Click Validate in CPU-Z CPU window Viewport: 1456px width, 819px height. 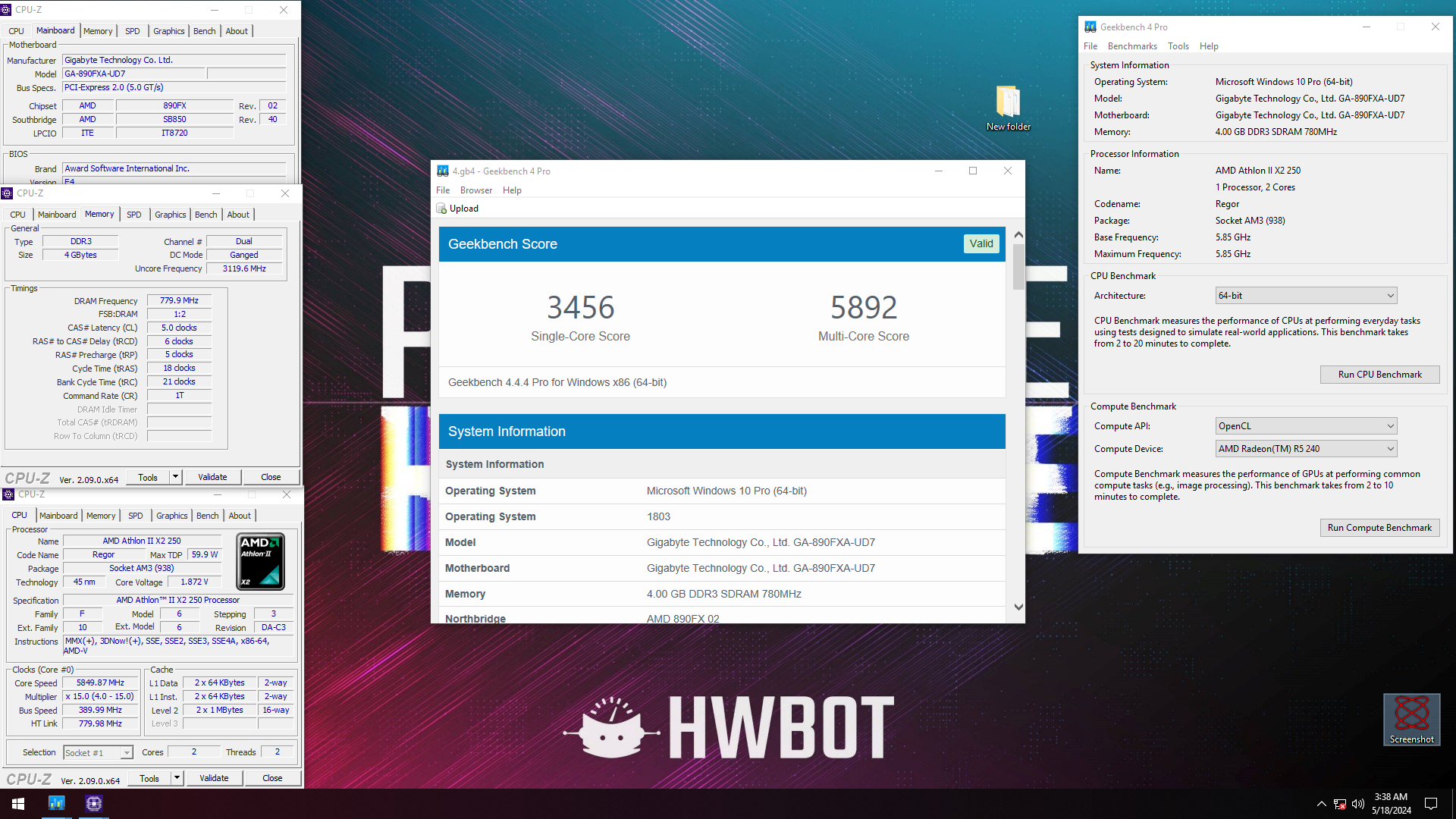point(214,778)
